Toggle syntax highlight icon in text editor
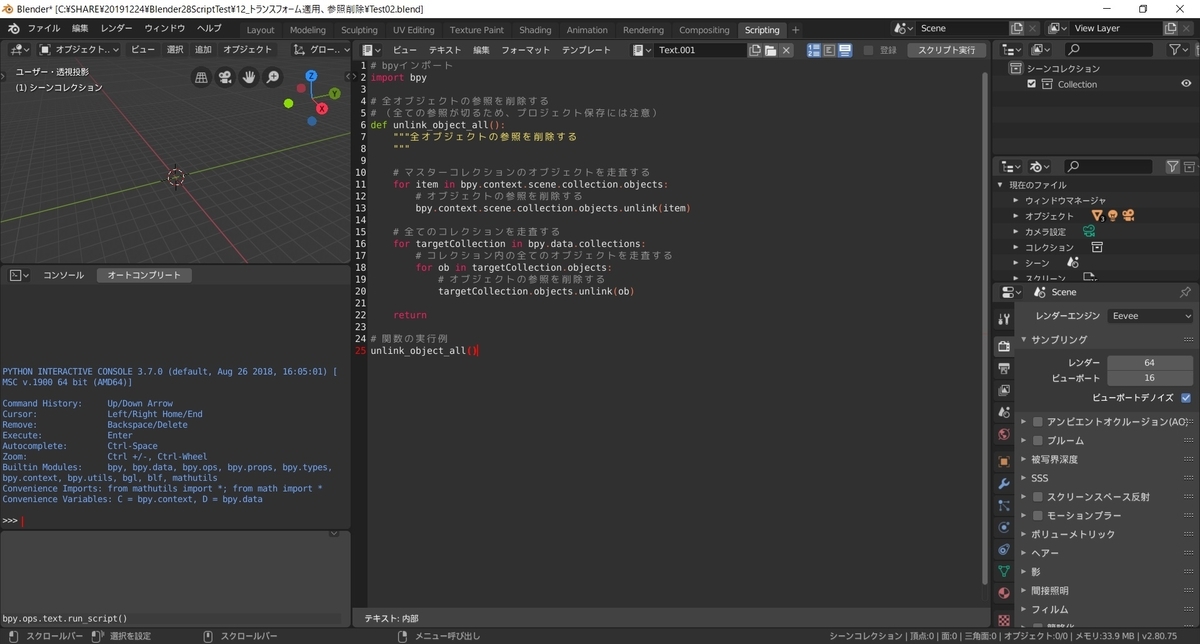The image size is (1200, 644). pyautogui.click(x=844, y=50)
